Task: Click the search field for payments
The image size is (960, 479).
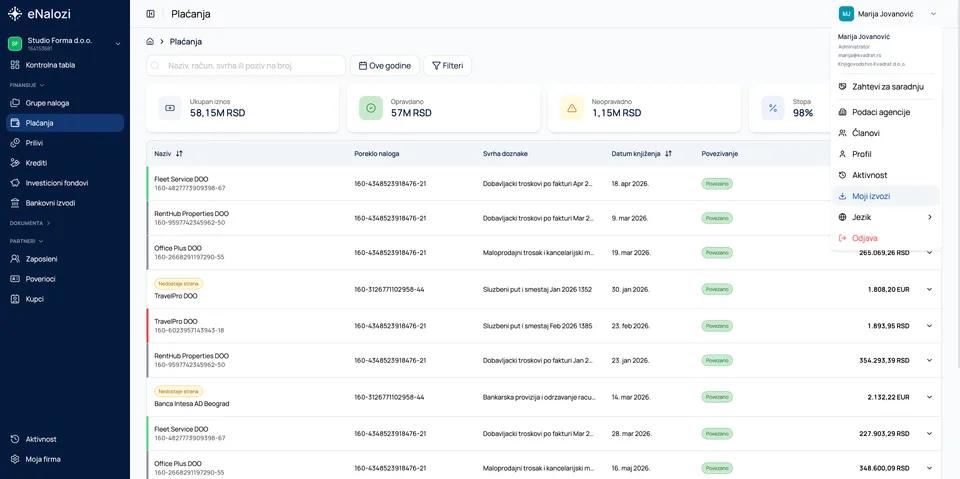Action: pyautogui.click(x=246, y=66)
